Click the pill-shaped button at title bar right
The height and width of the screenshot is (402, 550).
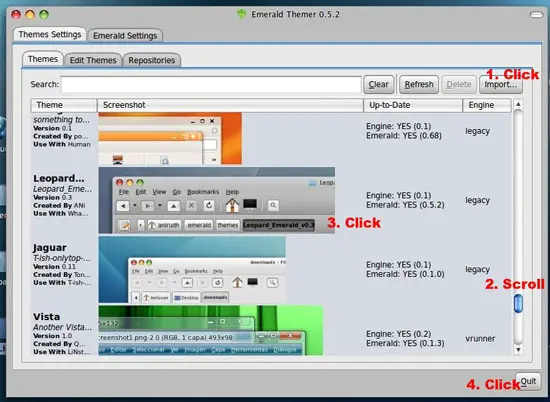tap(536, 15)
